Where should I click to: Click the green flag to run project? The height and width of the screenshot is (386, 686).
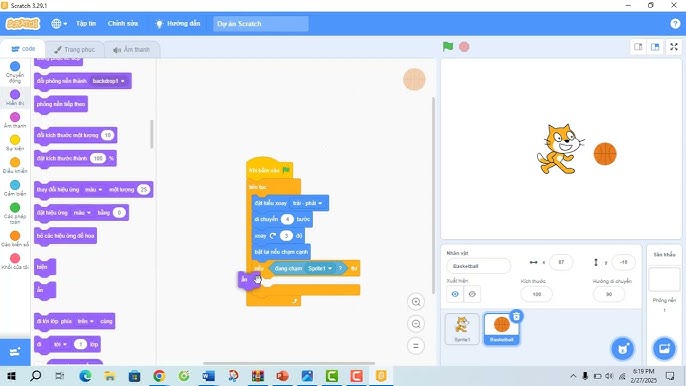(448, 46)
